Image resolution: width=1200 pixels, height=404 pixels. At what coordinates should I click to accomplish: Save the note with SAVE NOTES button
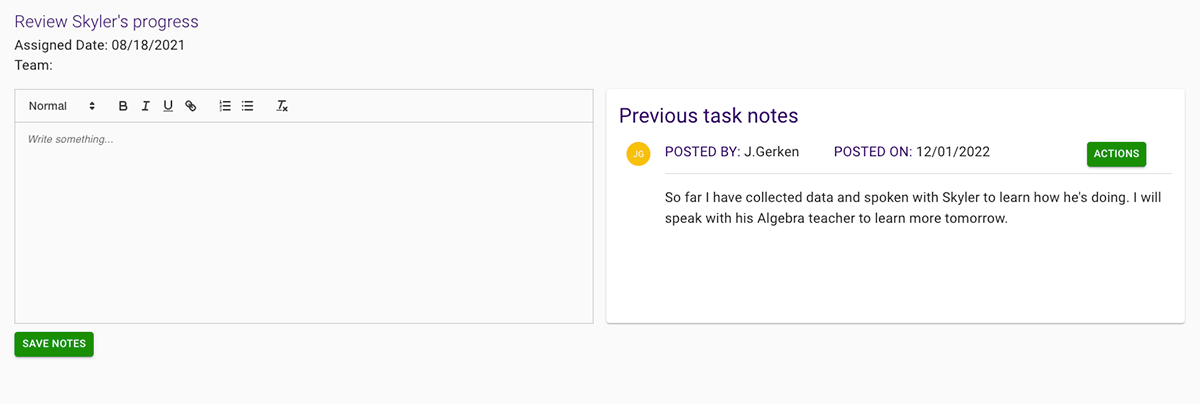[54, 344]
